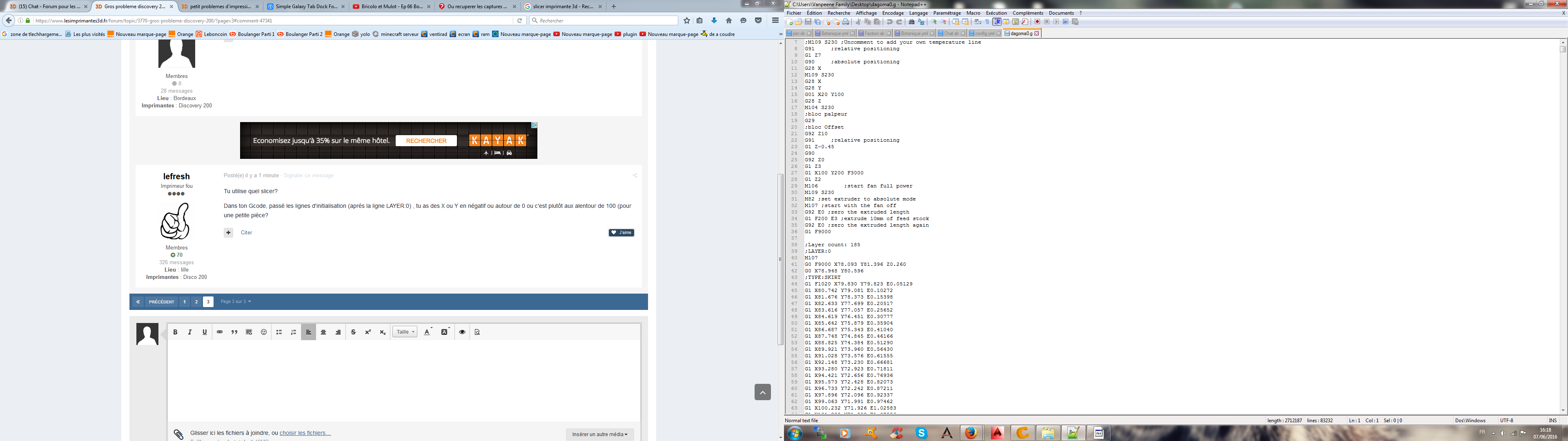Open the Fichier menu in Notepad++

pos(794,13)
